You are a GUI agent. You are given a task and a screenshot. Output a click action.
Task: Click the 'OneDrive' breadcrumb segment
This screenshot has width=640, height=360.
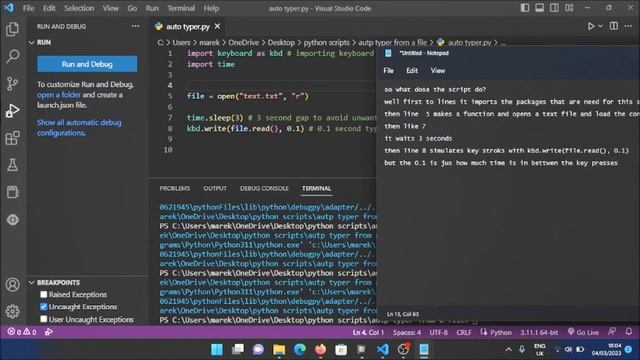coord(243,42)
